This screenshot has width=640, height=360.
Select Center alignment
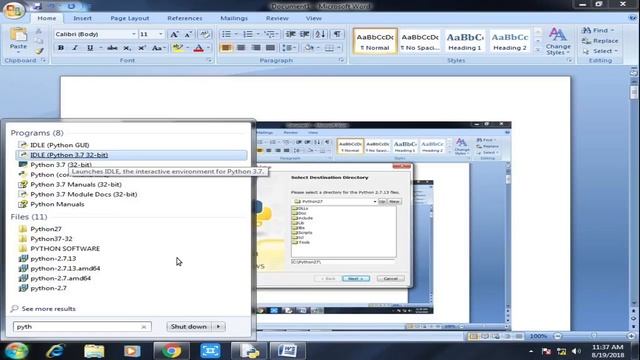241,48
